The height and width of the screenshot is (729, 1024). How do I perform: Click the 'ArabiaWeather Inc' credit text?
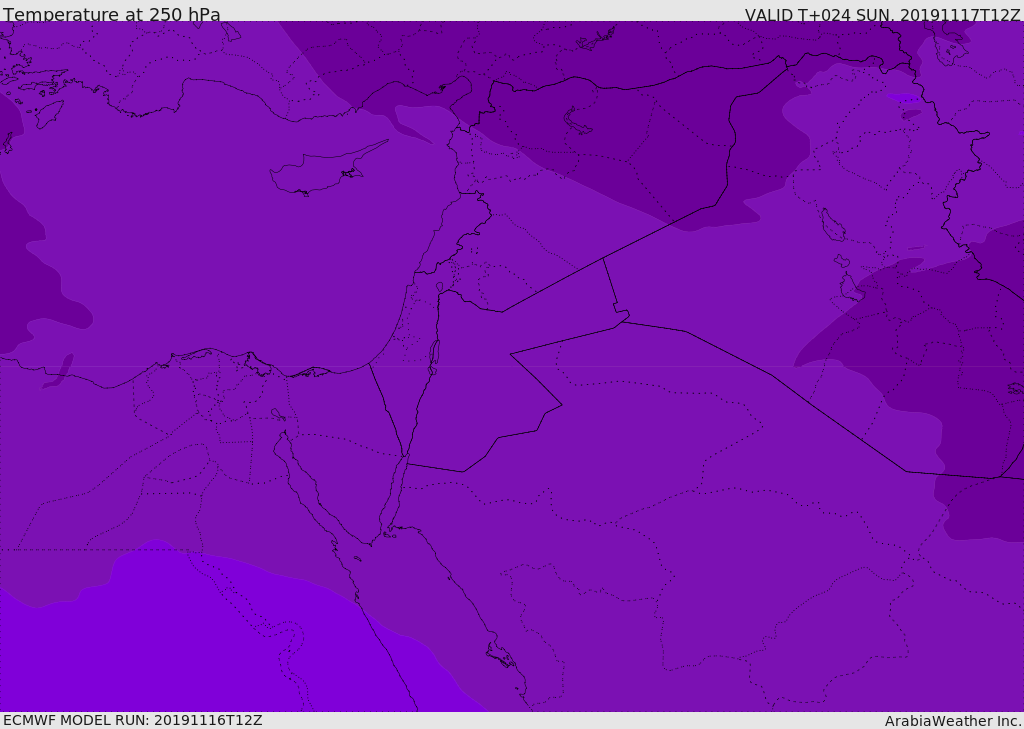[x=952, y=721]
